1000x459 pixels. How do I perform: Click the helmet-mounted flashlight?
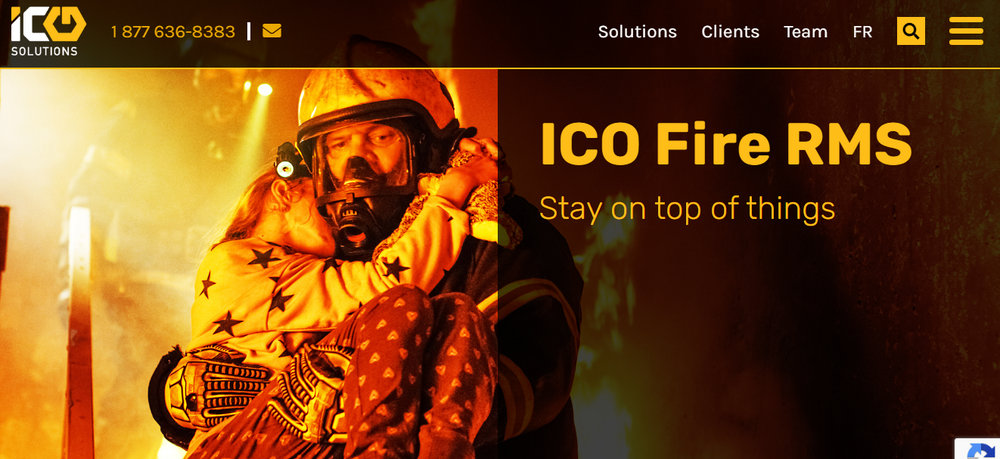pos(287,163)
